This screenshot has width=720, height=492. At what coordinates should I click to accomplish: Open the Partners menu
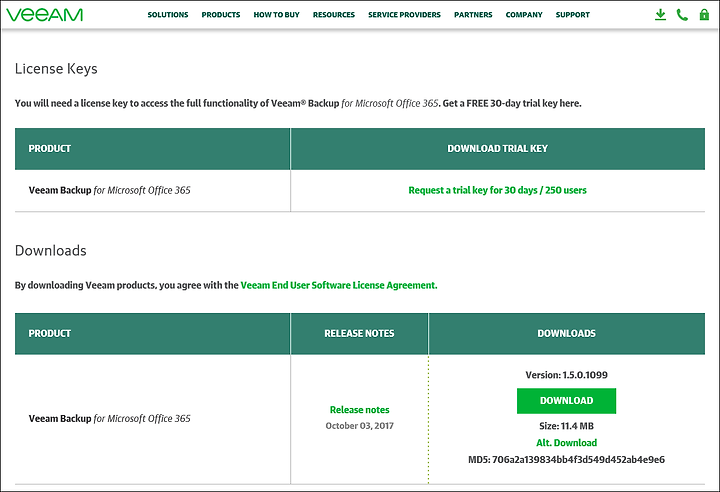coord(473,15)
